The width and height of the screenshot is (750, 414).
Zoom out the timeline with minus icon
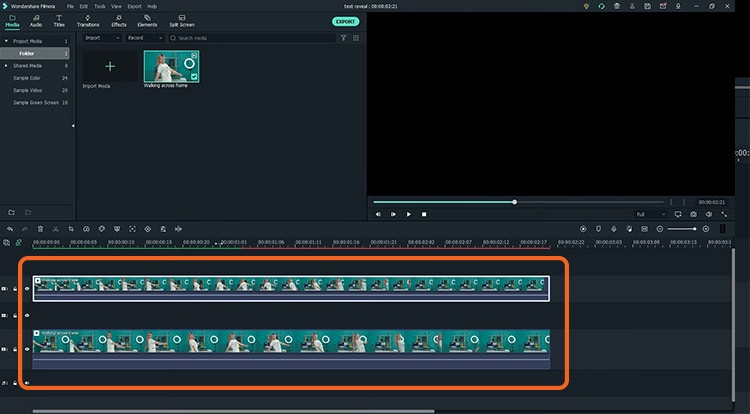660,229
